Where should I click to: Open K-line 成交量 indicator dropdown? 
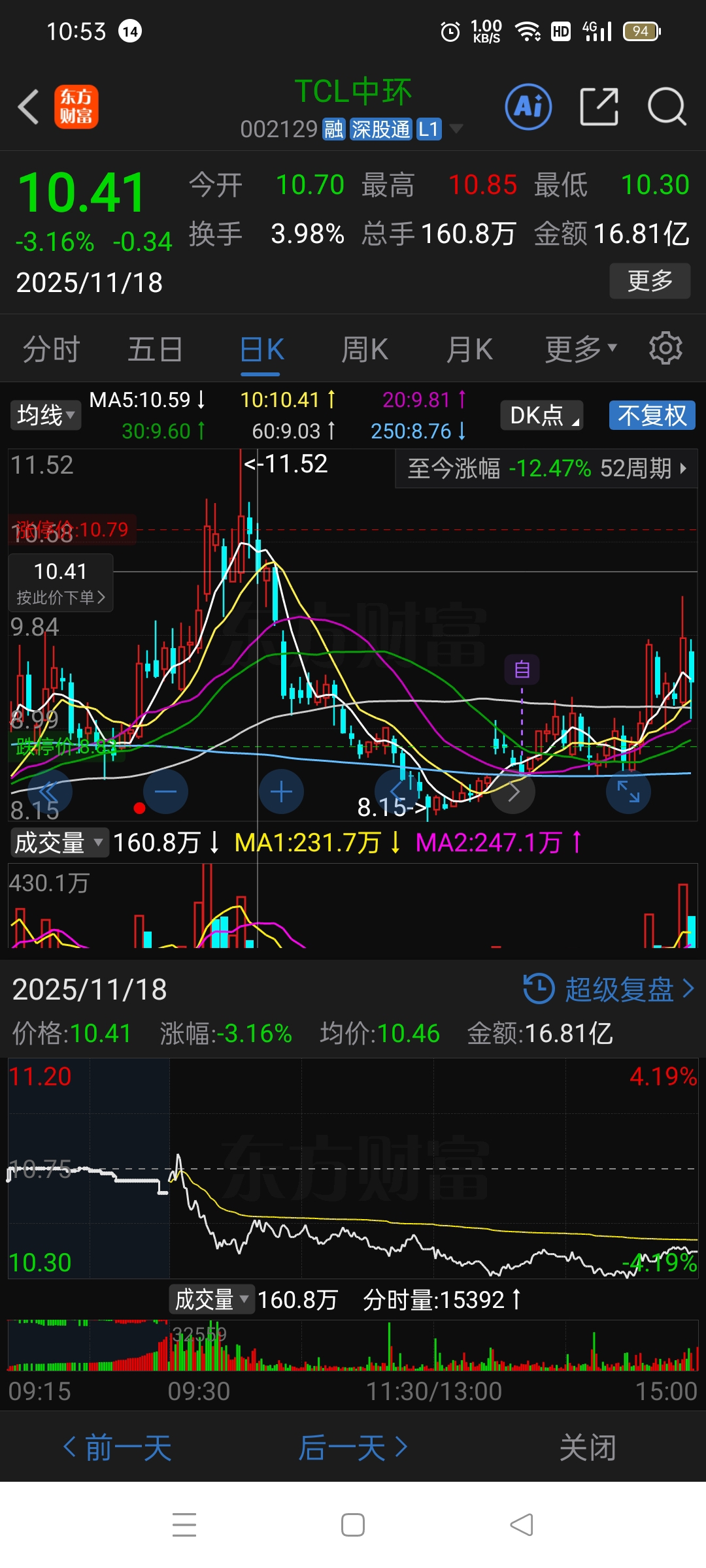tap(59, 843)
